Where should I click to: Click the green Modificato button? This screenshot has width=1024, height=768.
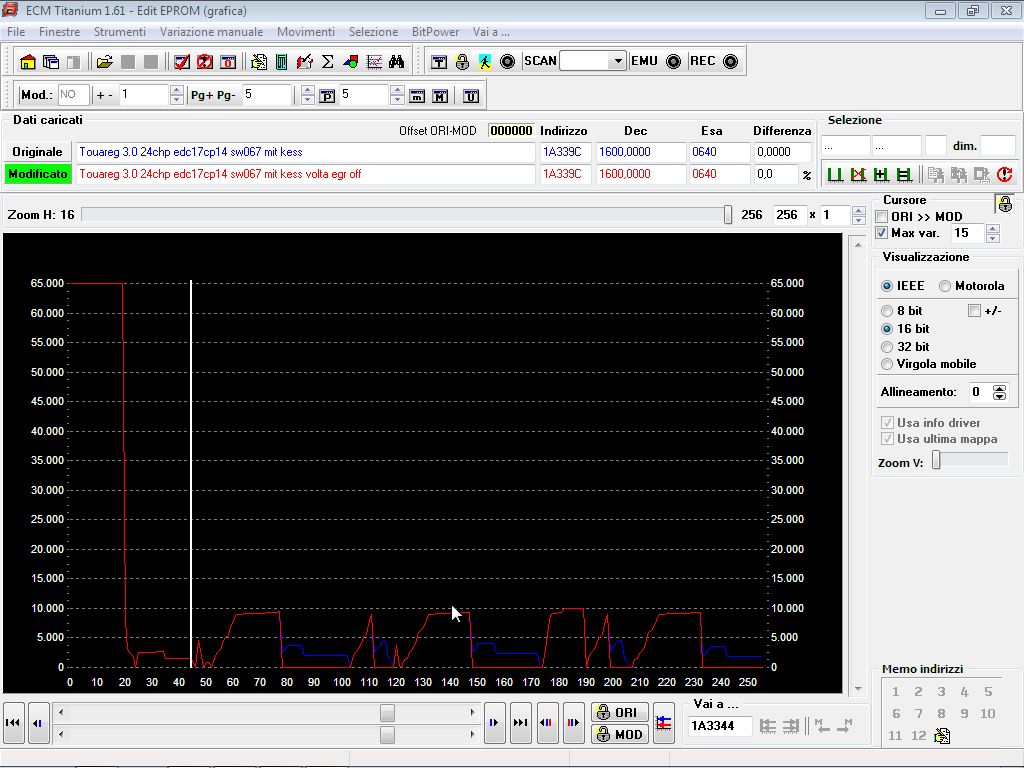click(37, 174)
